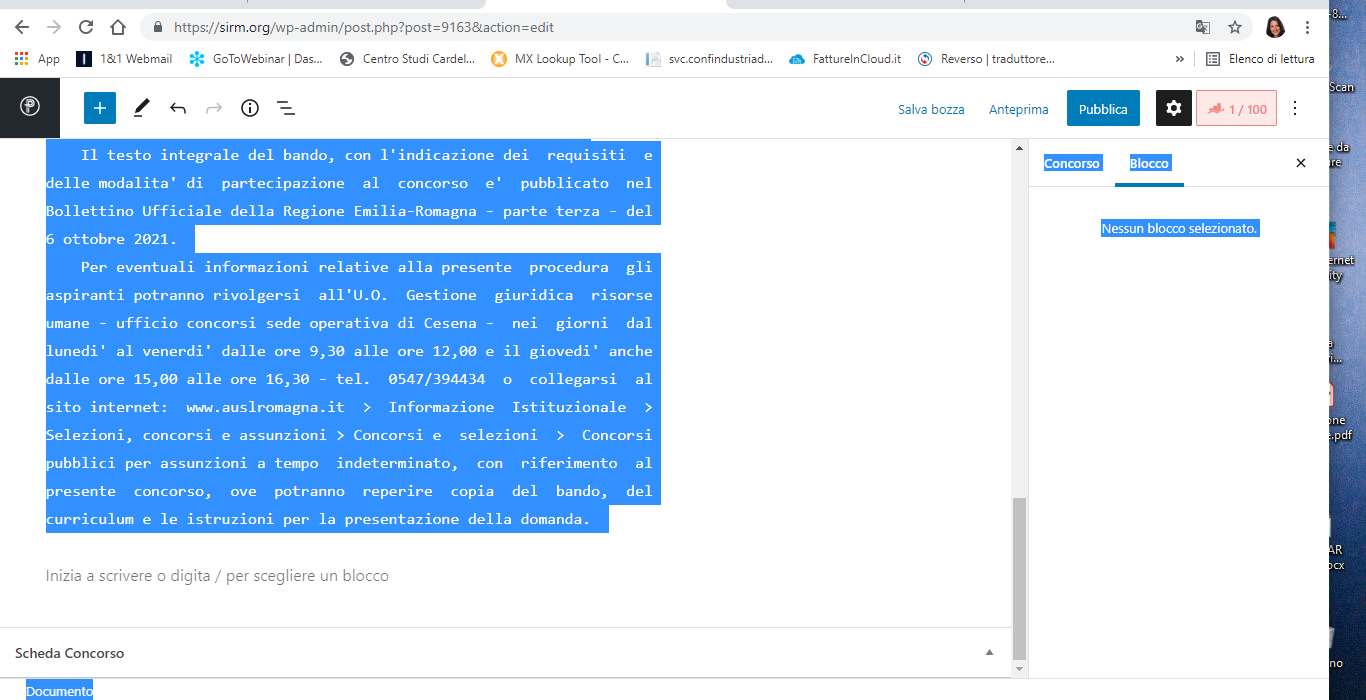Click the bookmark star icon in address bar

coord(1235,27)
